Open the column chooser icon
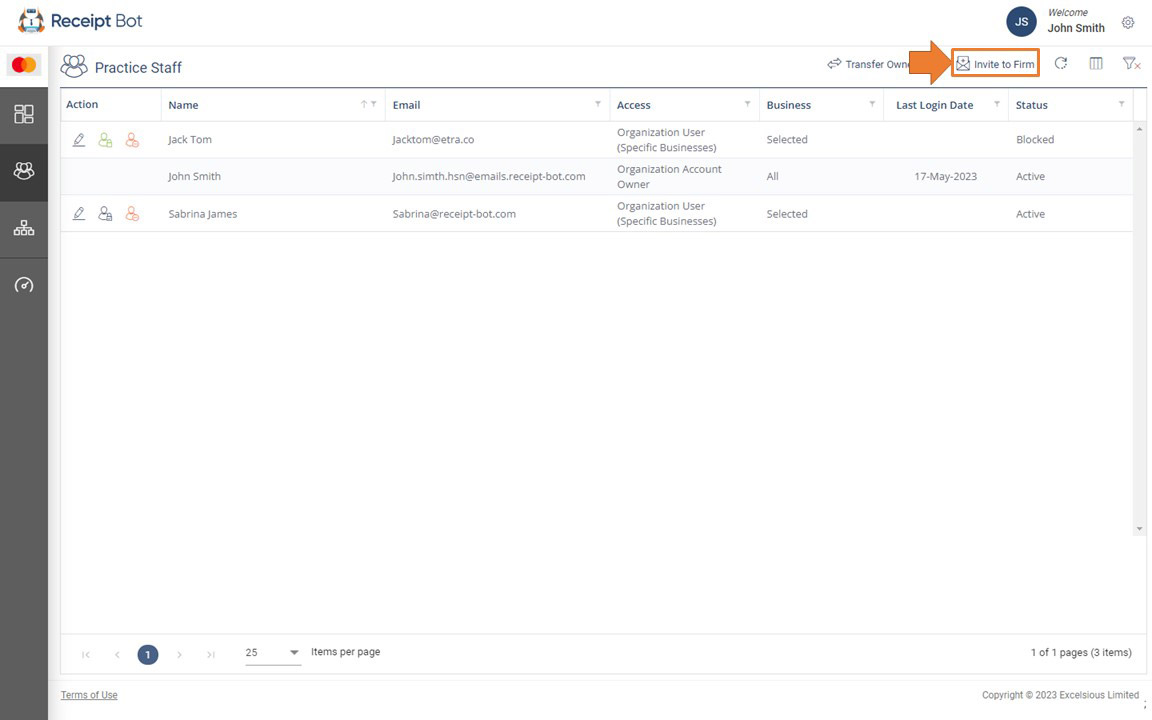Screen dimensions: 1152x720 tap(1096, 64)
